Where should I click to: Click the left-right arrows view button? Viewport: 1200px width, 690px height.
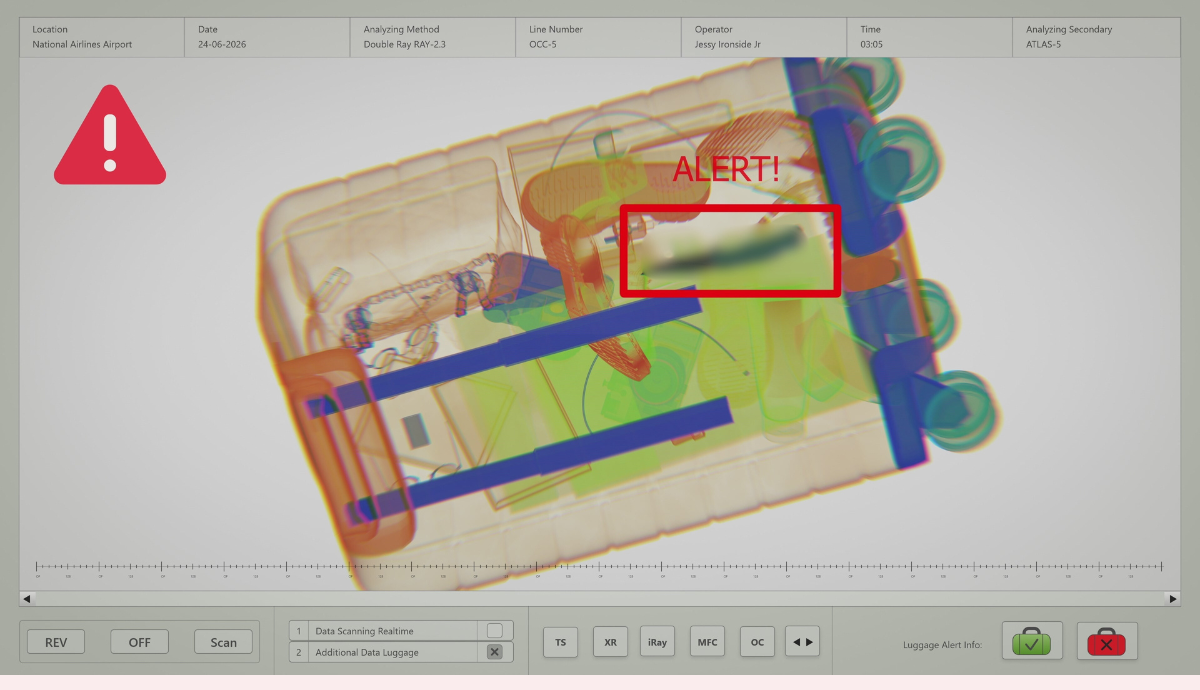click(802, 642)
